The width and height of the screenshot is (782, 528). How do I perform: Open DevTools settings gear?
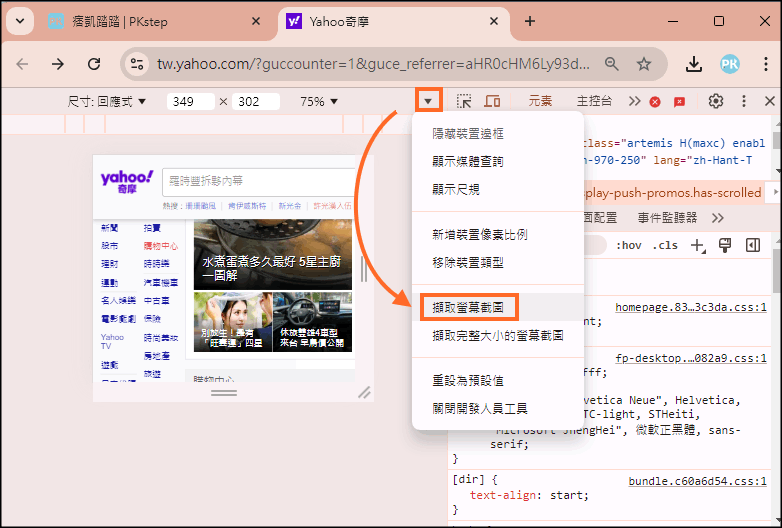[716, 101]
